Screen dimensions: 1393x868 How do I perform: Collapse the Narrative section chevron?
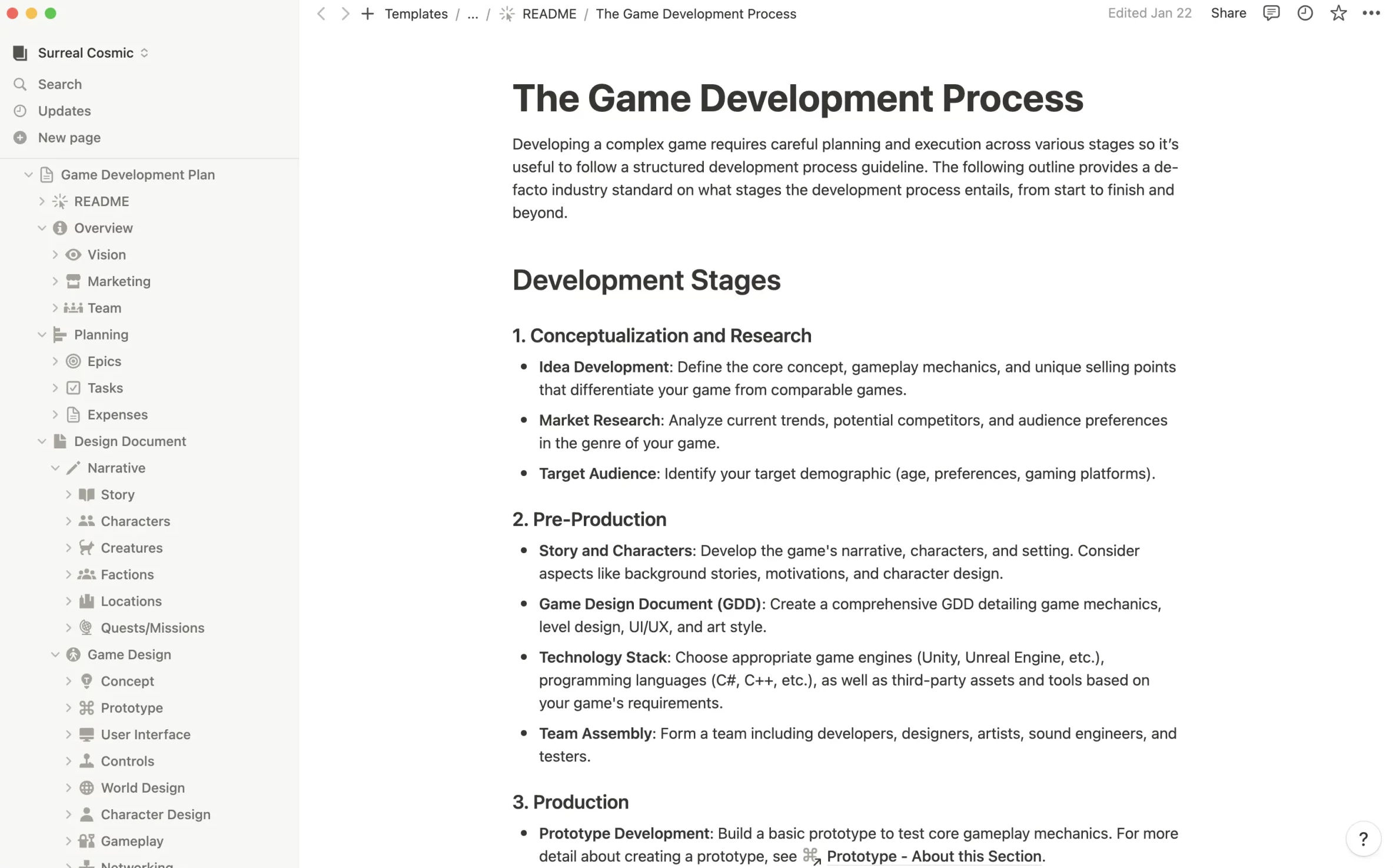pyautogui.click(x=55, y=468)
